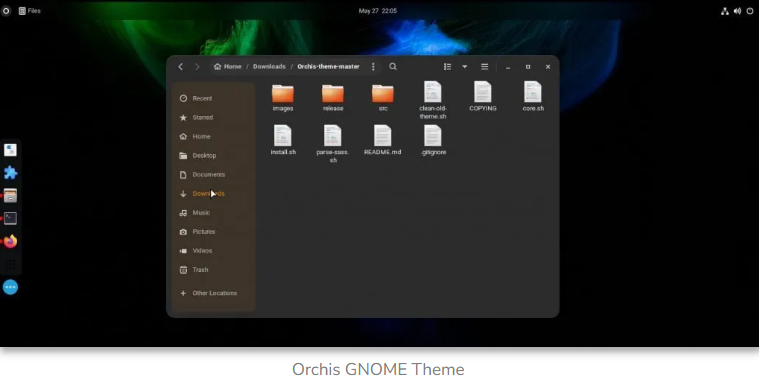Select the COPYING file
Viewport: 759px width, 385px height.
[x=483, y=96]
